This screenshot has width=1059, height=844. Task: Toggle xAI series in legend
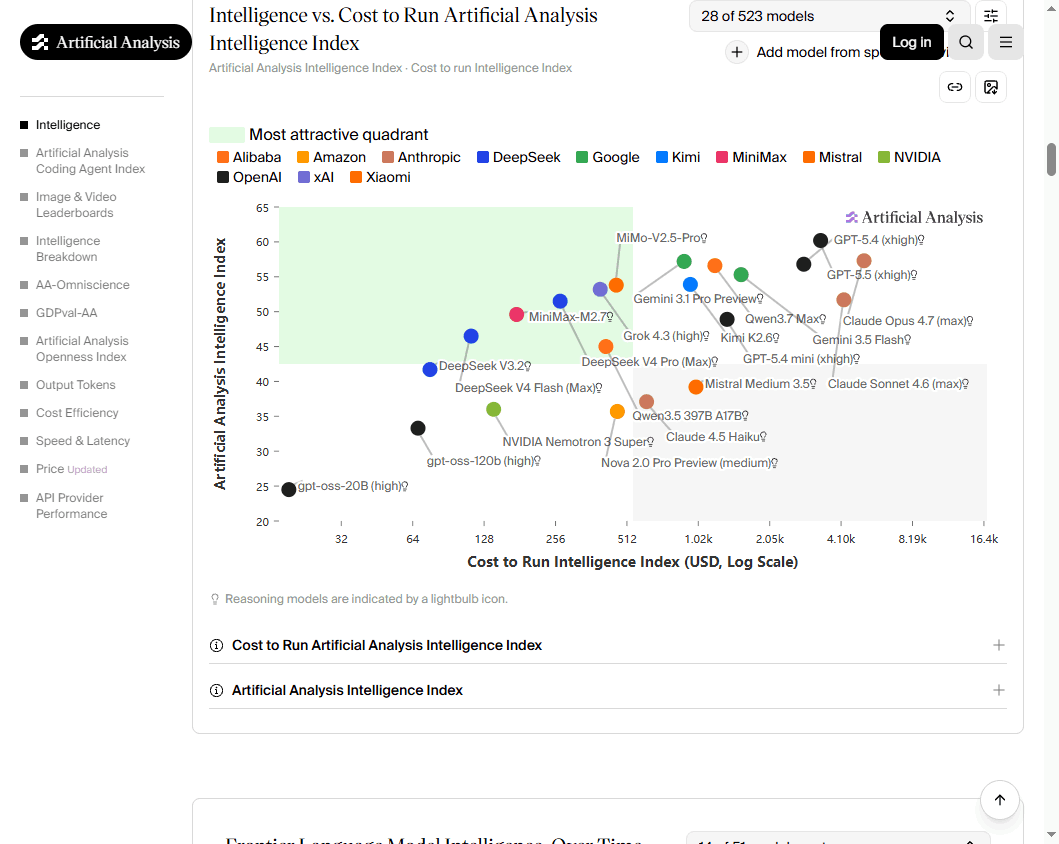pyautogui.click(x=315, y=178)
